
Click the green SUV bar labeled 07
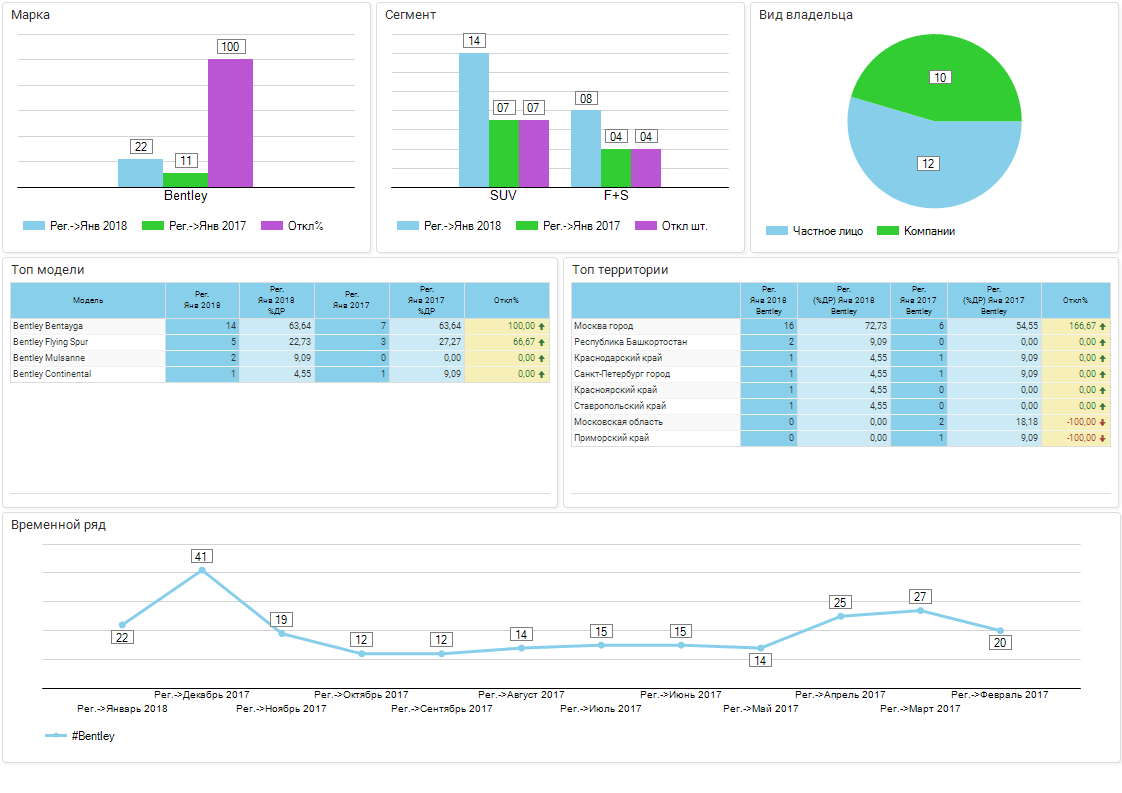tap(504, 154)
